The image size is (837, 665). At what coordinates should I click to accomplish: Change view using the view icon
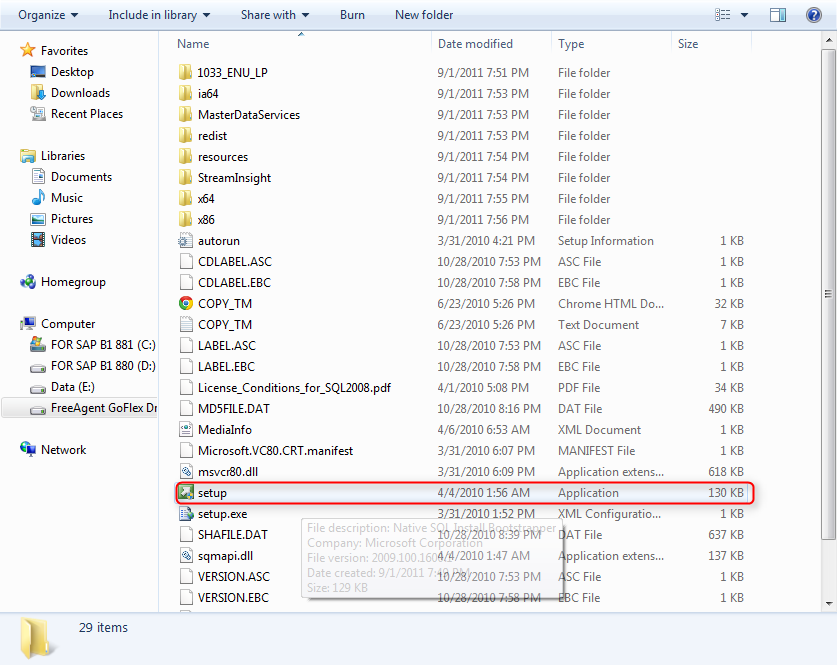[x=722, y=15]
